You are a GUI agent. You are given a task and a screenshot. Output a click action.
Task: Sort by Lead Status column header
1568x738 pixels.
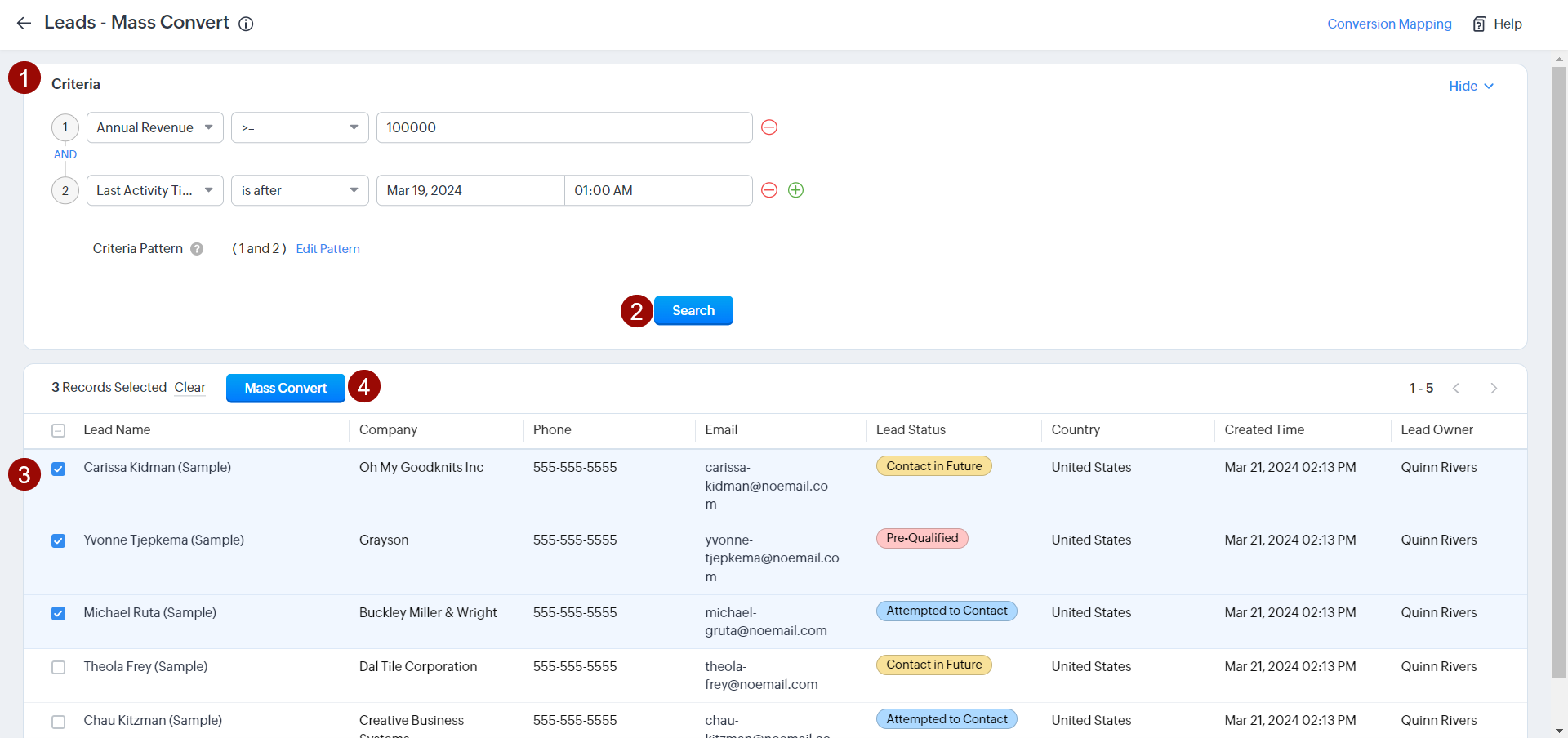click(911, 430)
